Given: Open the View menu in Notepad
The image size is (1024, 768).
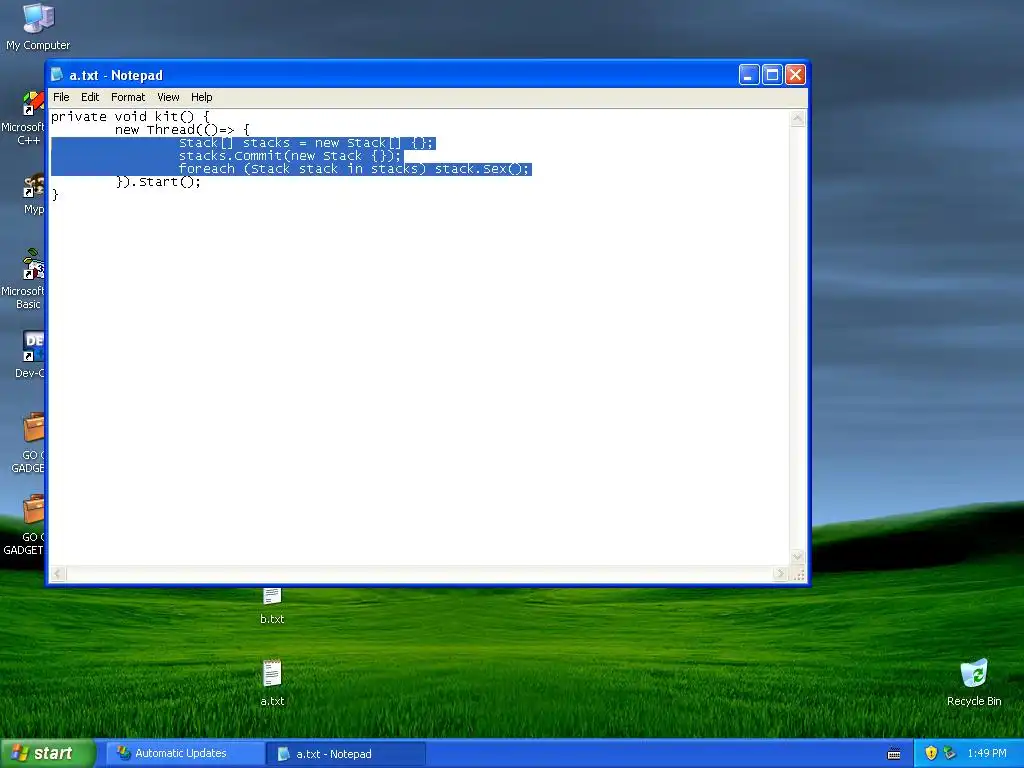Looking at the screenshot, I should click(x=168, y=97).
